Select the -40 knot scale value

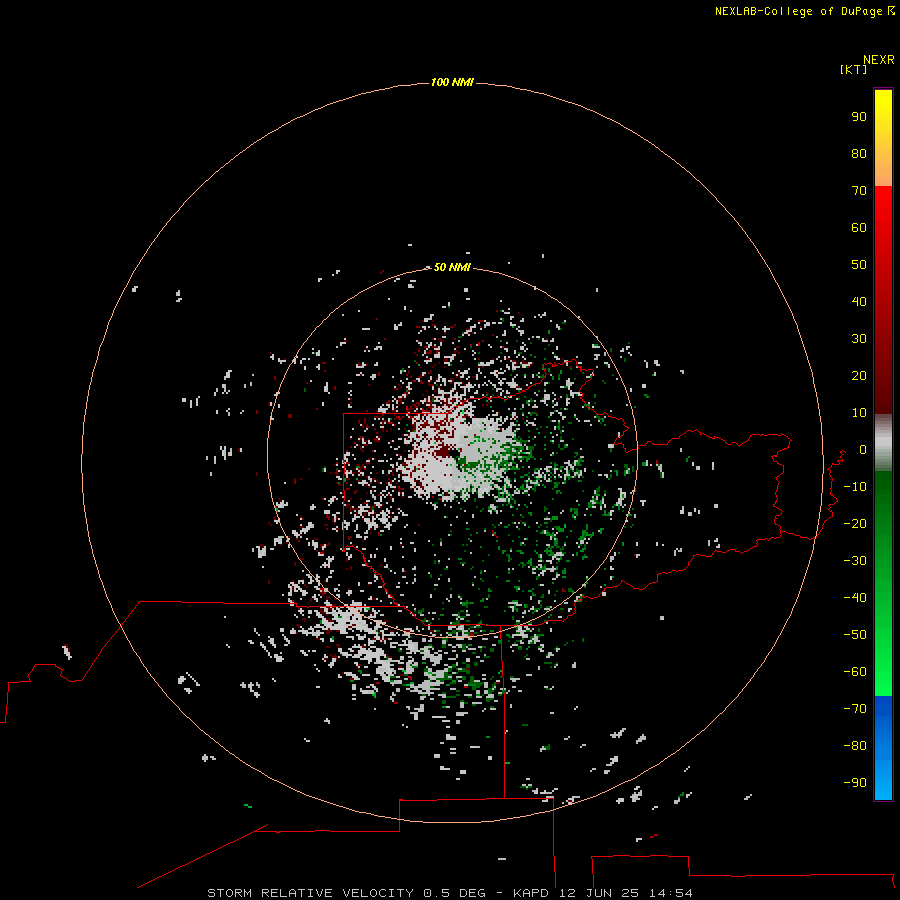855,598
